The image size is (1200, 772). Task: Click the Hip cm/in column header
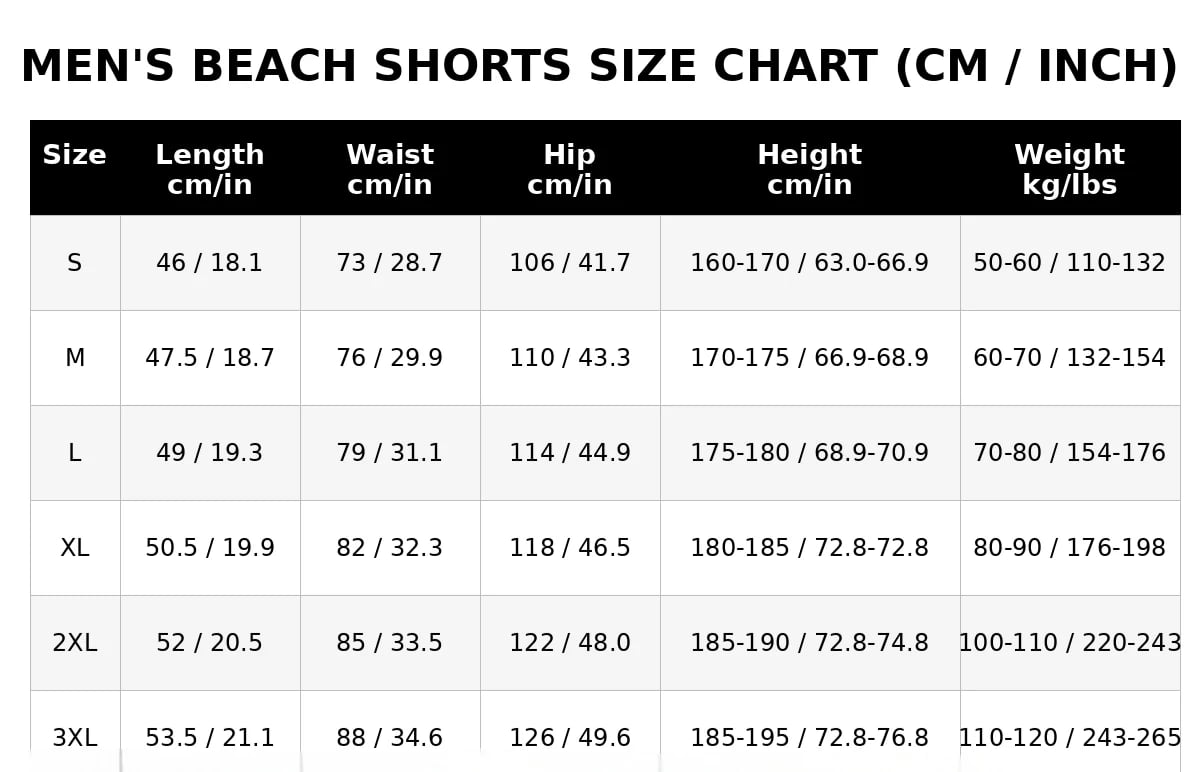coord(570,167)
